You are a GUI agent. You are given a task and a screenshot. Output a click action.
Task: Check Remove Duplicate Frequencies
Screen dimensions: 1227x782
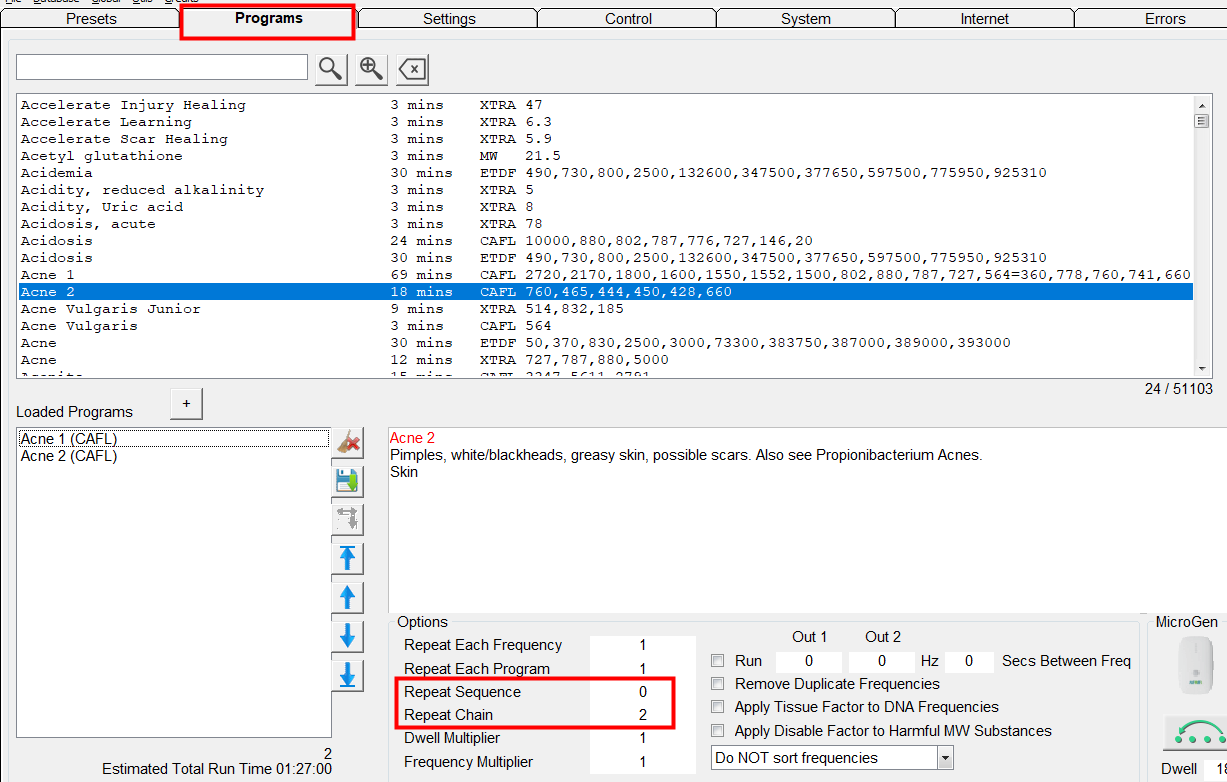[x=718, y=684]
